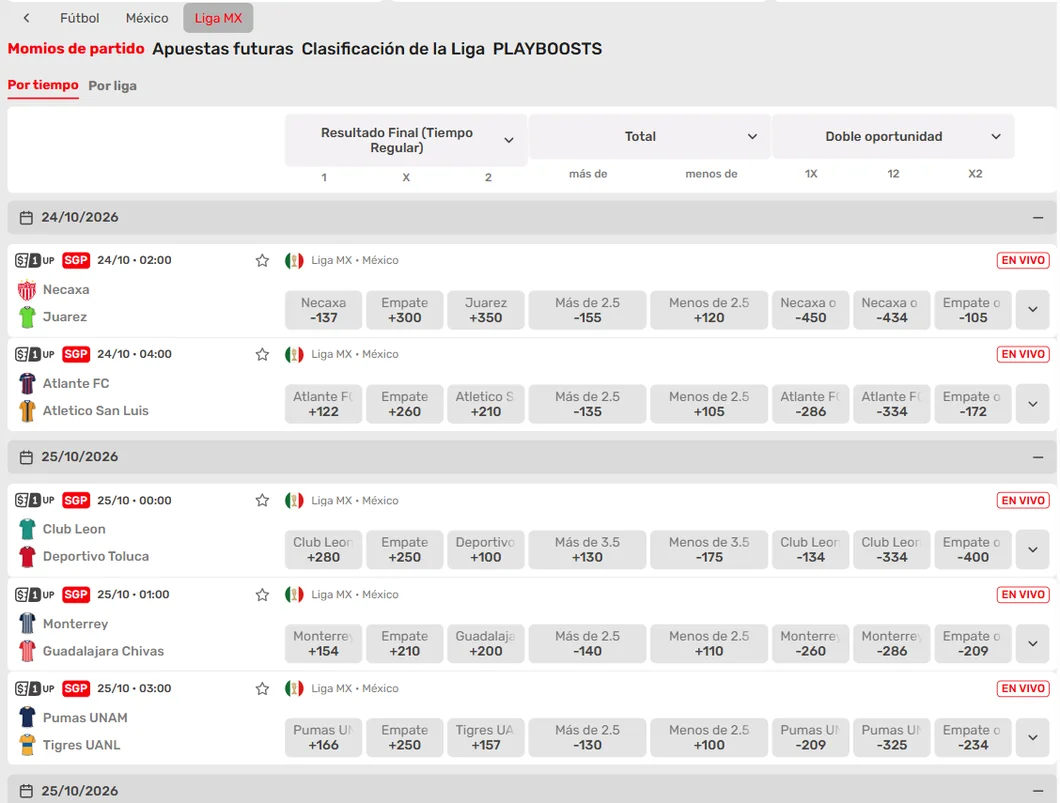Click the SGP badge for Monterrey match
Viewport: 1060px width, 803px height.
[76, 594]
